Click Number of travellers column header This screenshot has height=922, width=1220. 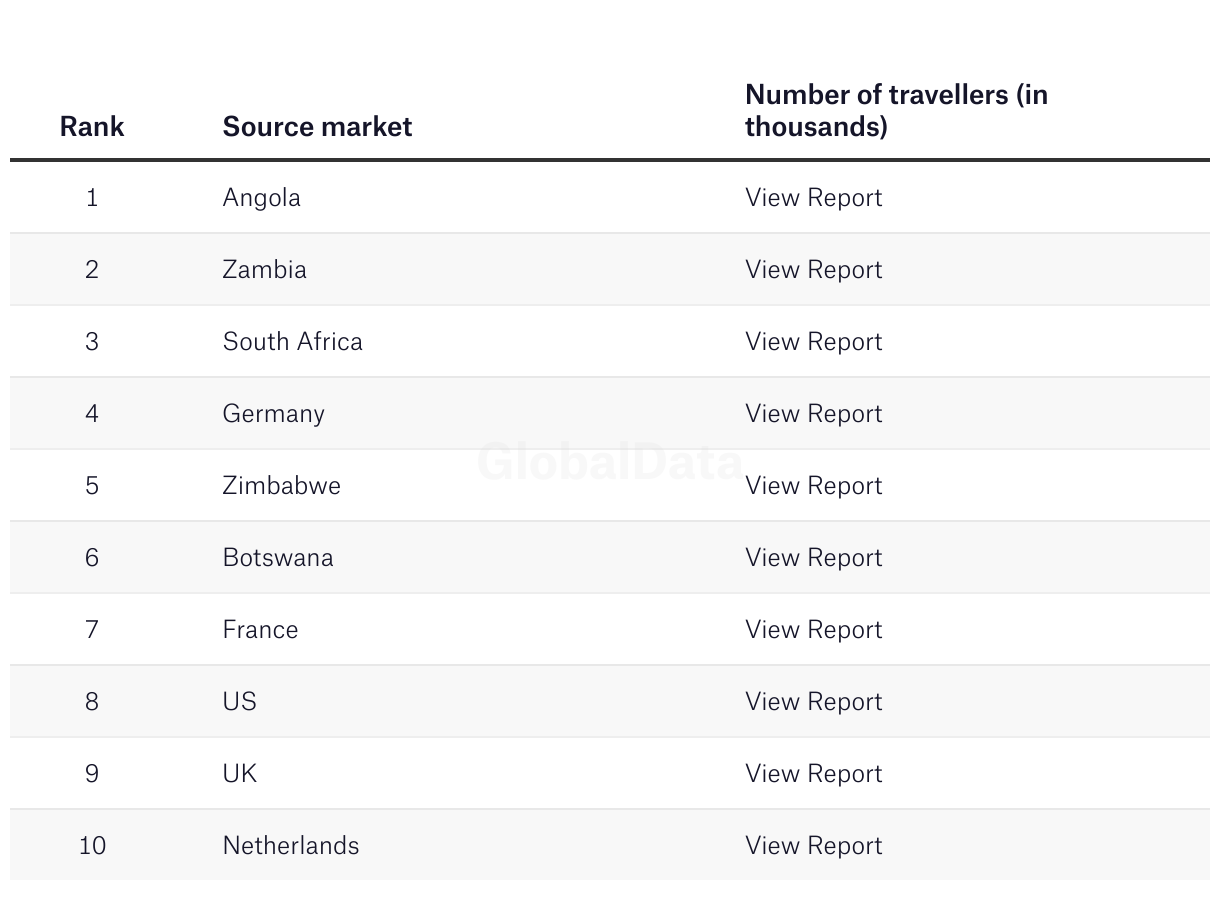click(896, 111)
